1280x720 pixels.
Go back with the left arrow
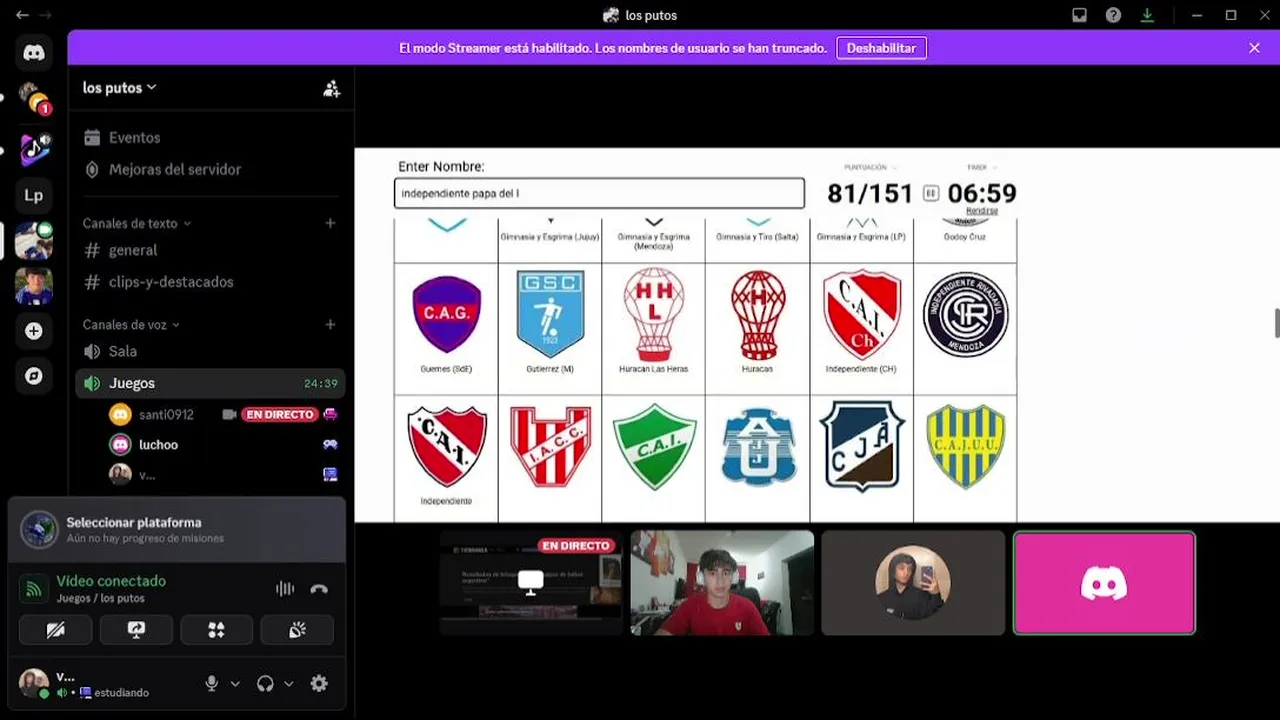pyautogui.click(x=22, y=15)
